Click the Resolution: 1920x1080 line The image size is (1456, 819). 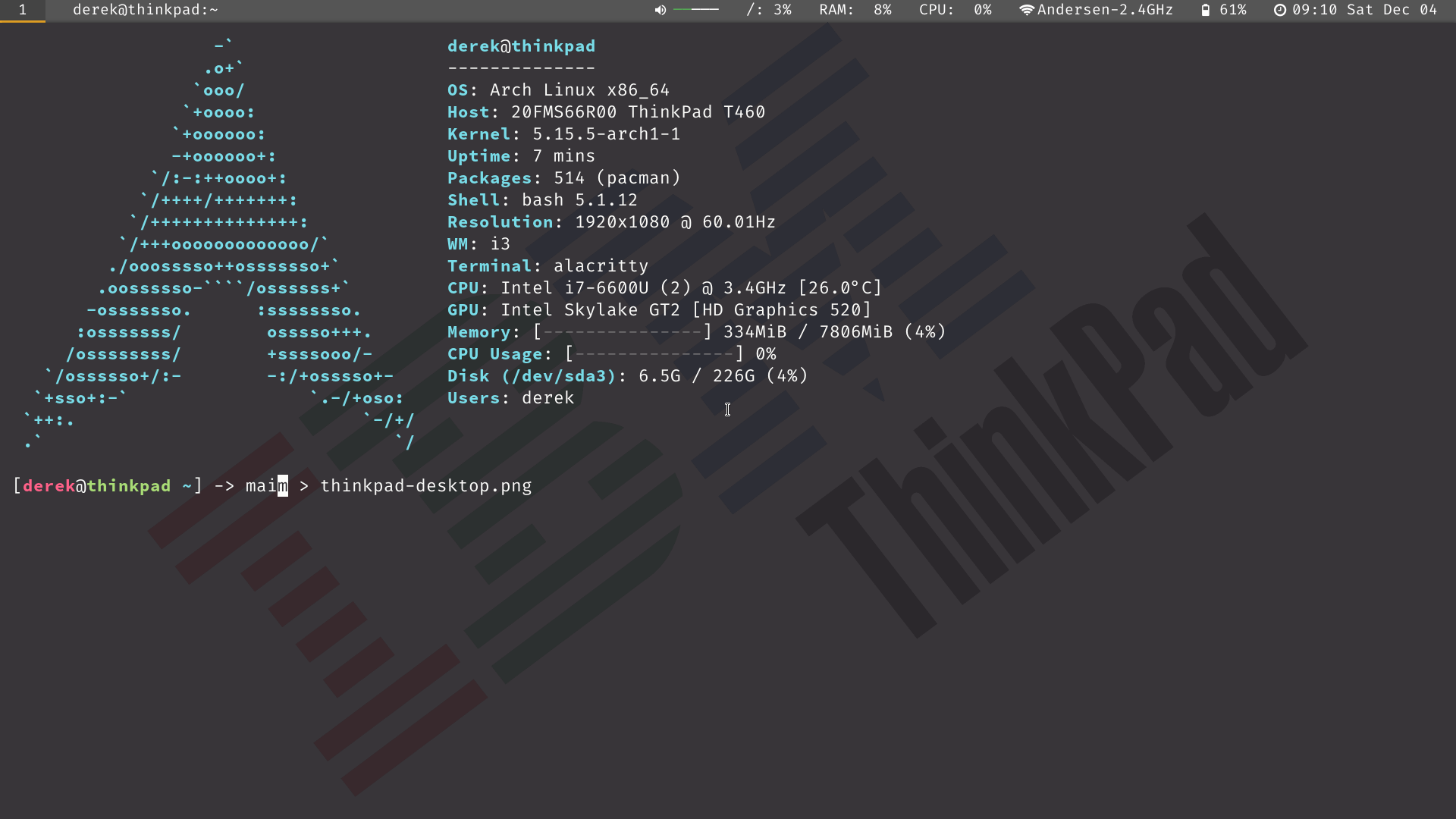pyautogui.click(x=611, y=222)
